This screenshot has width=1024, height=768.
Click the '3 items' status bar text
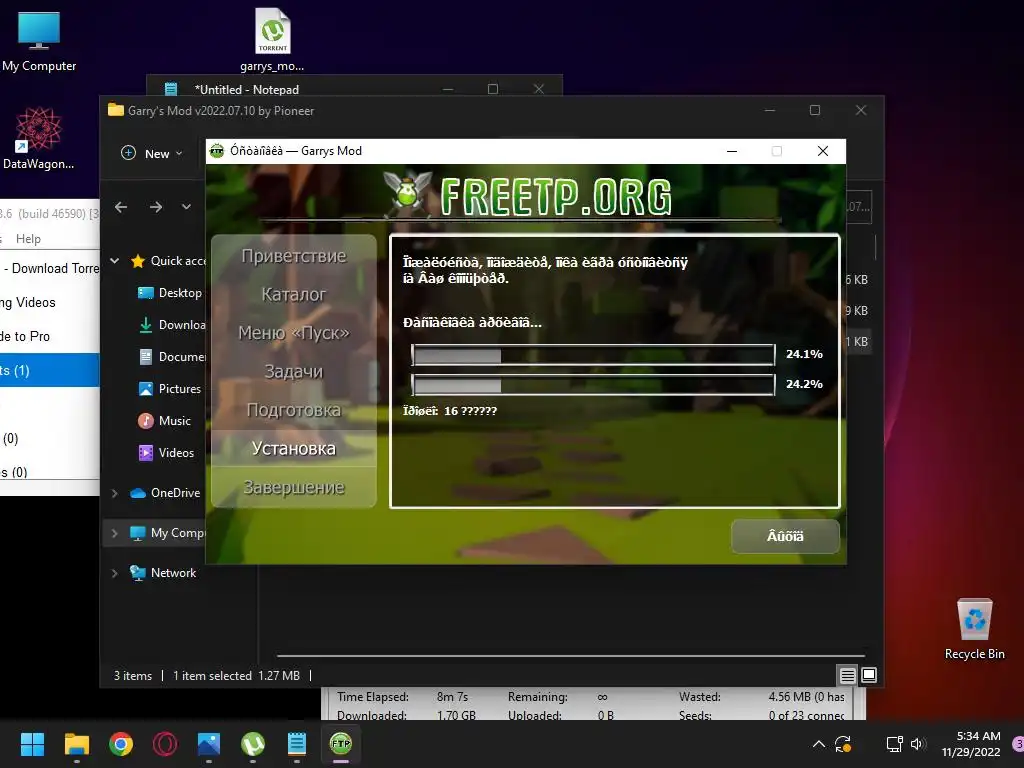tap(133, 676)
